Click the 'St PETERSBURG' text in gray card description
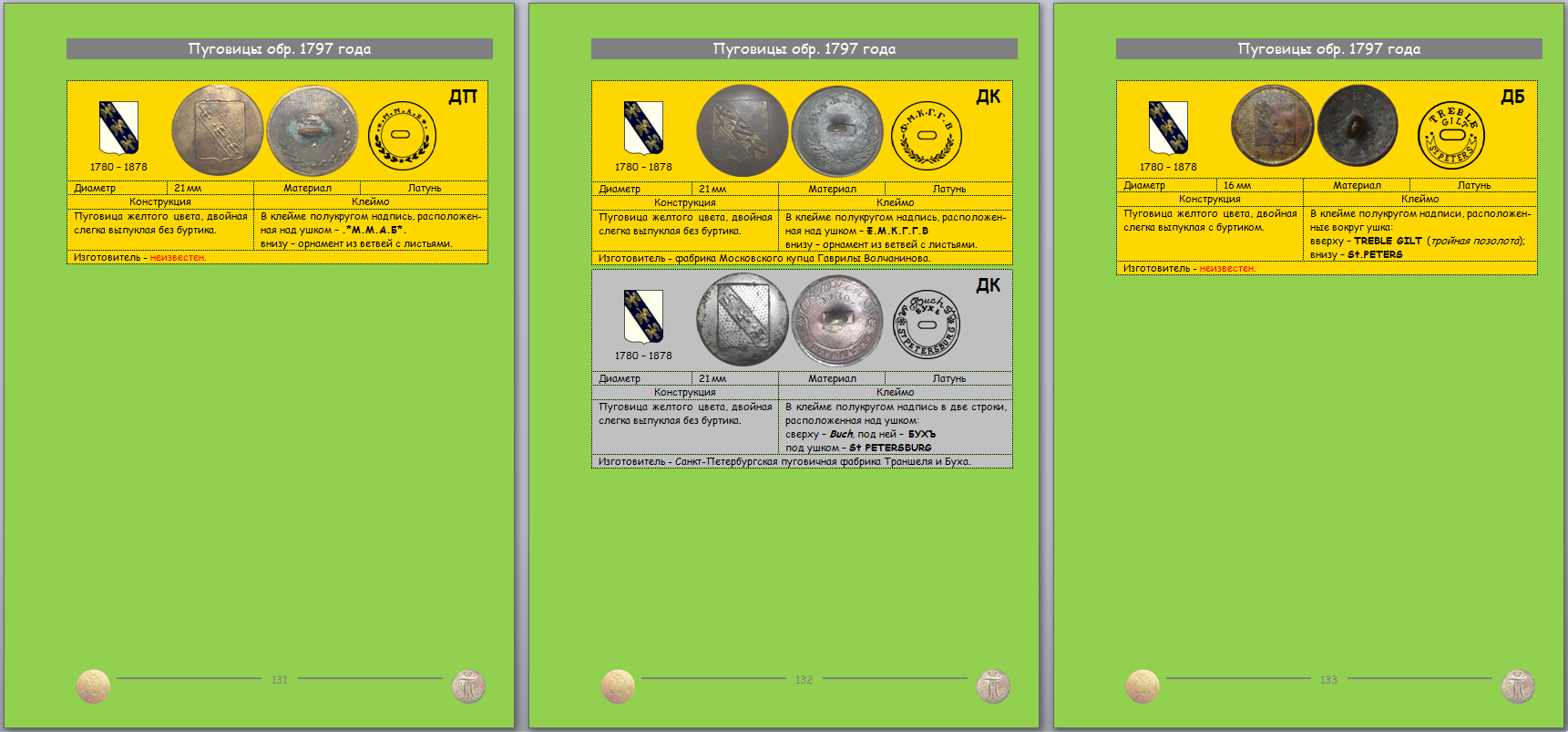The height and width of the screenshot is (732, 1568). tap(890, 448)
